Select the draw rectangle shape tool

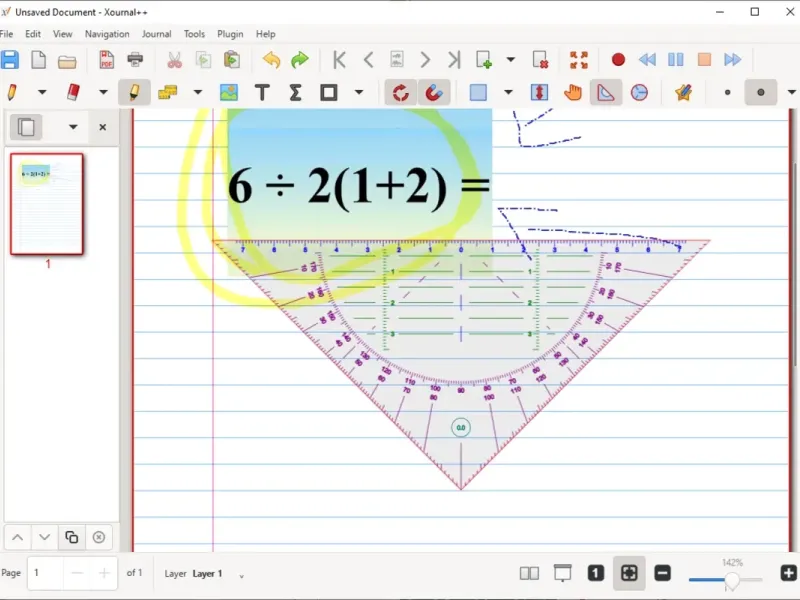[x=329, y=92]
